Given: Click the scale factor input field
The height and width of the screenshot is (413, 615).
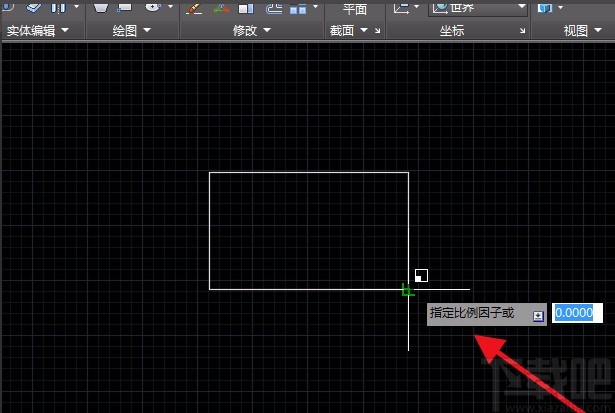Looking at the screenshot, I should 577,313.
